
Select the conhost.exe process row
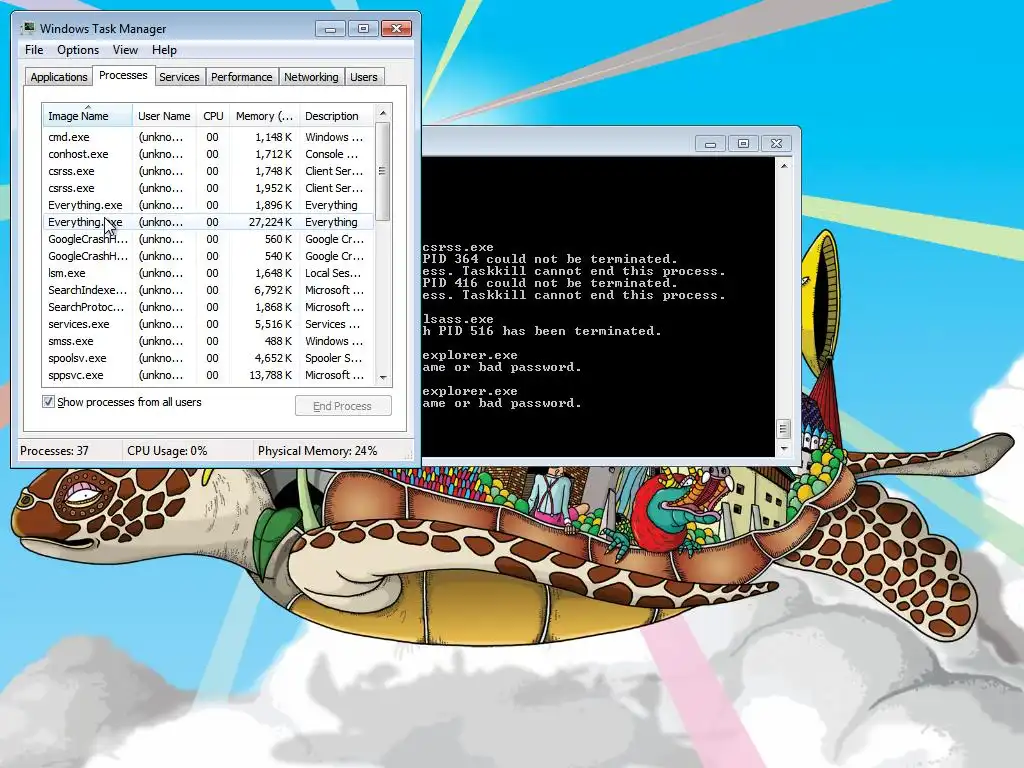[208, 154]
